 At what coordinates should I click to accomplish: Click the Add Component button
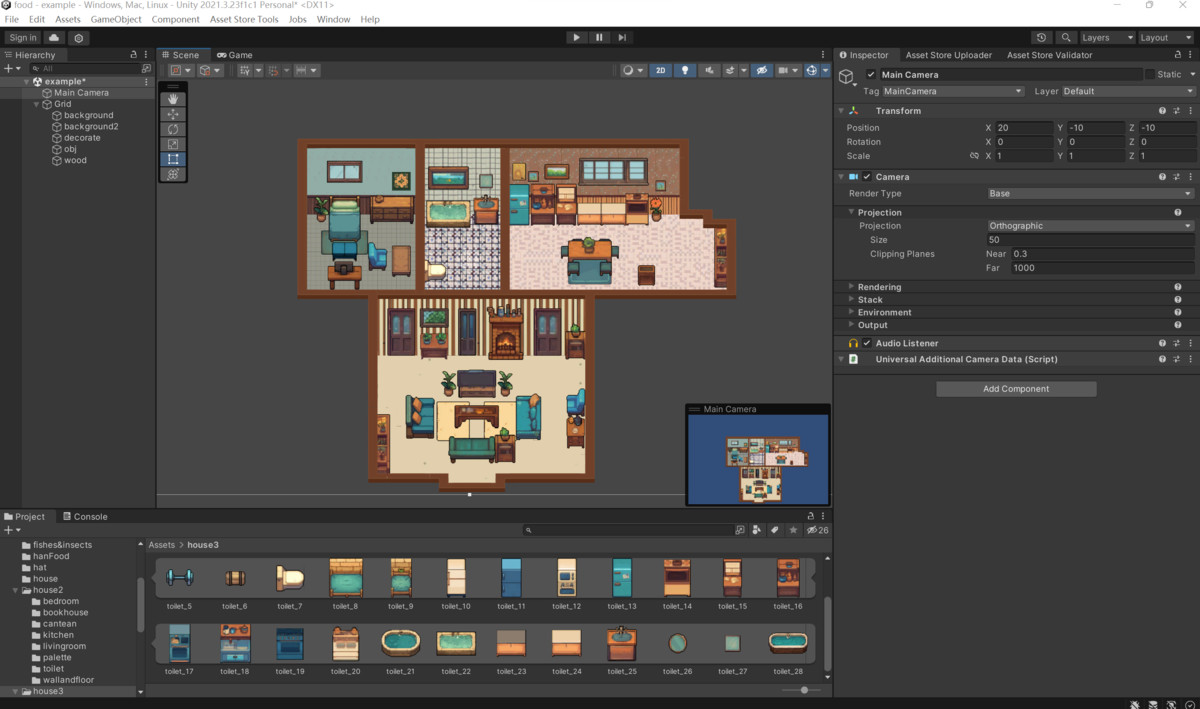tap(1016, 389)
